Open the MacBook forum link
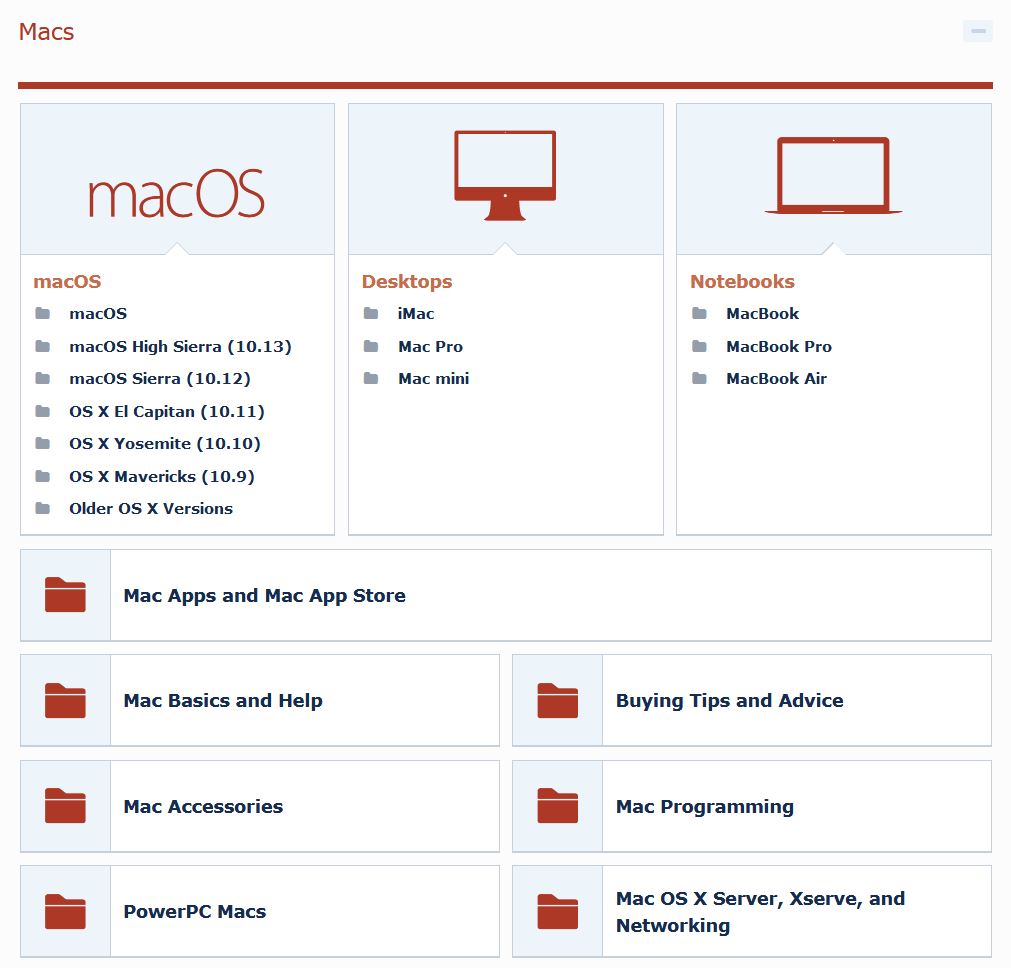1011x968 pixels. (762, 313)
